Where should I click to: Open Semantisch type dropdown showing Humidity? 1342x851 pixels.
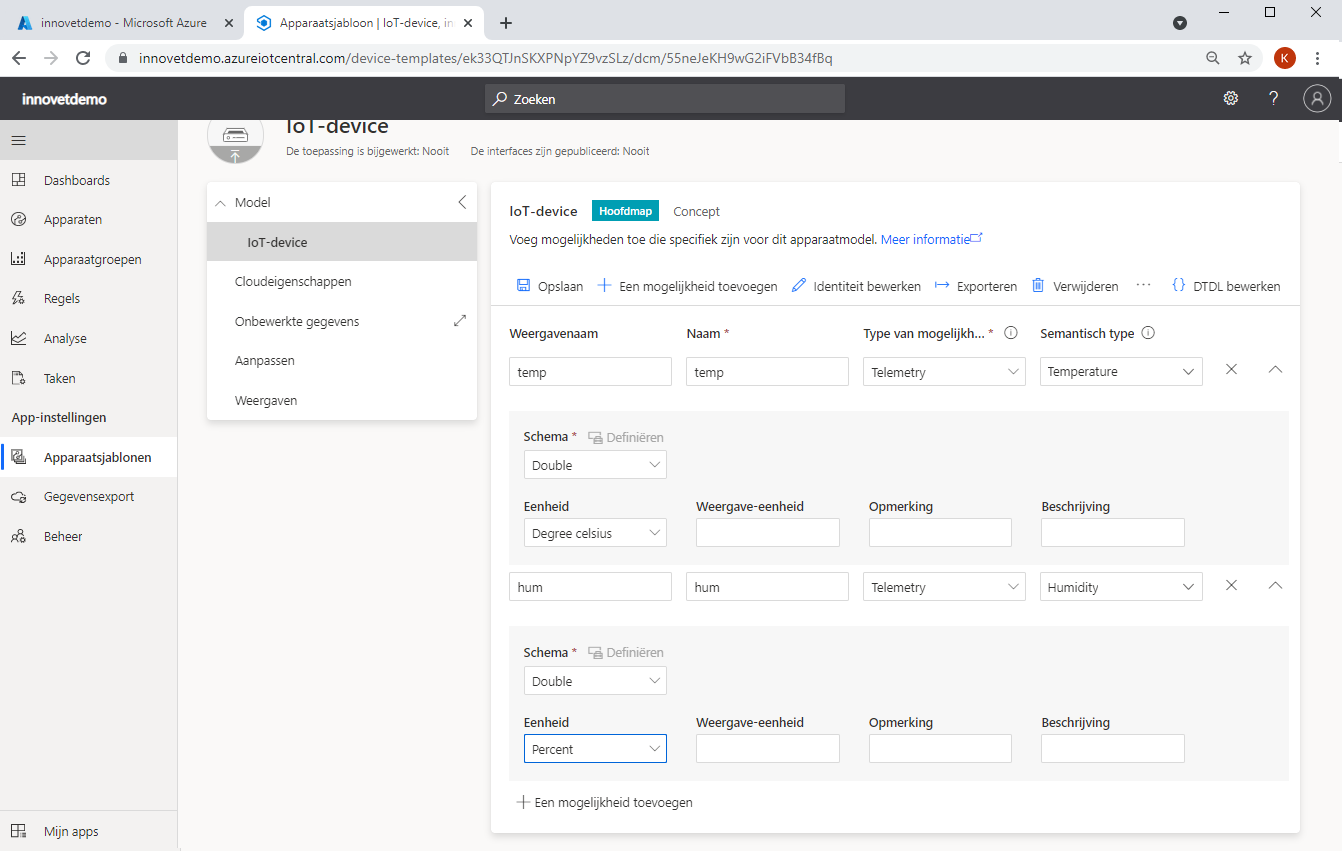(x=1121, y=587)
